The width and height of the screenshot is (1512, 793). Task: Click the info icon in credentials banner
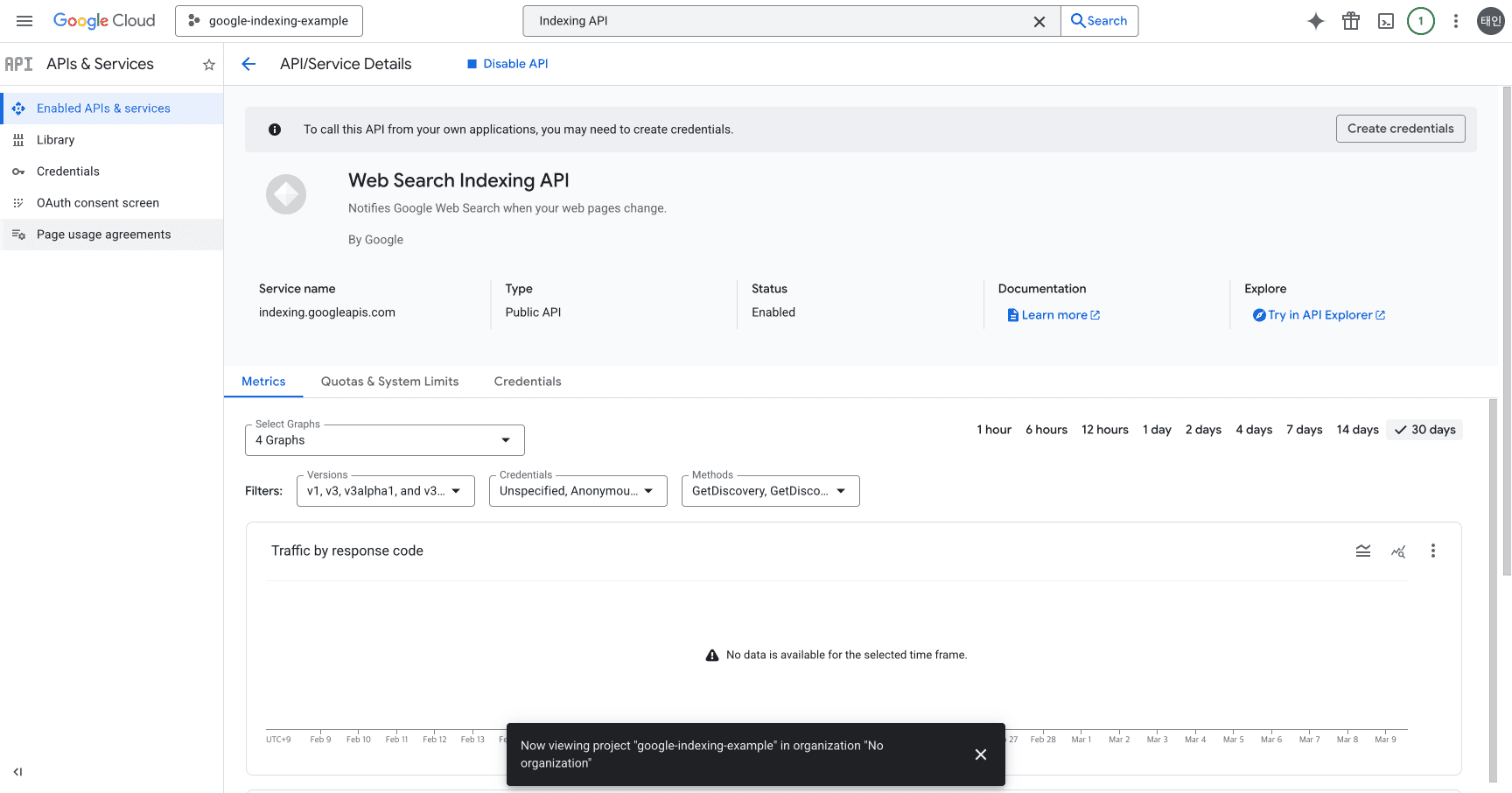pyautogui.click(x=275, y=129)
